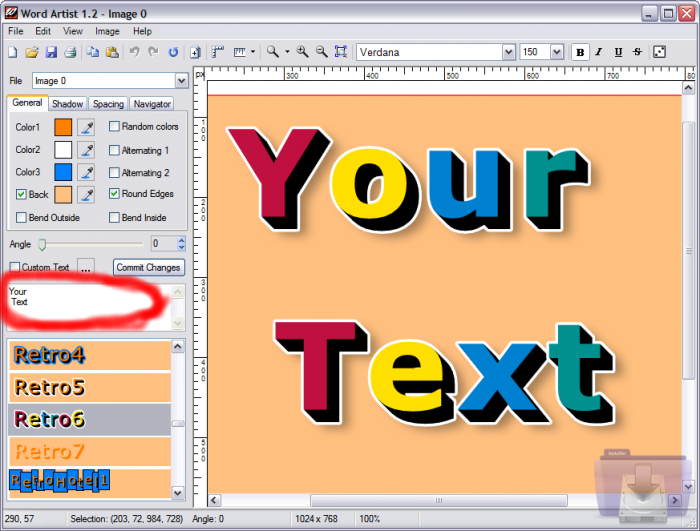This screenshot has width=700, height=531.
Task: Toggle strikethrough formatting
Action: (x=638, y=52)
